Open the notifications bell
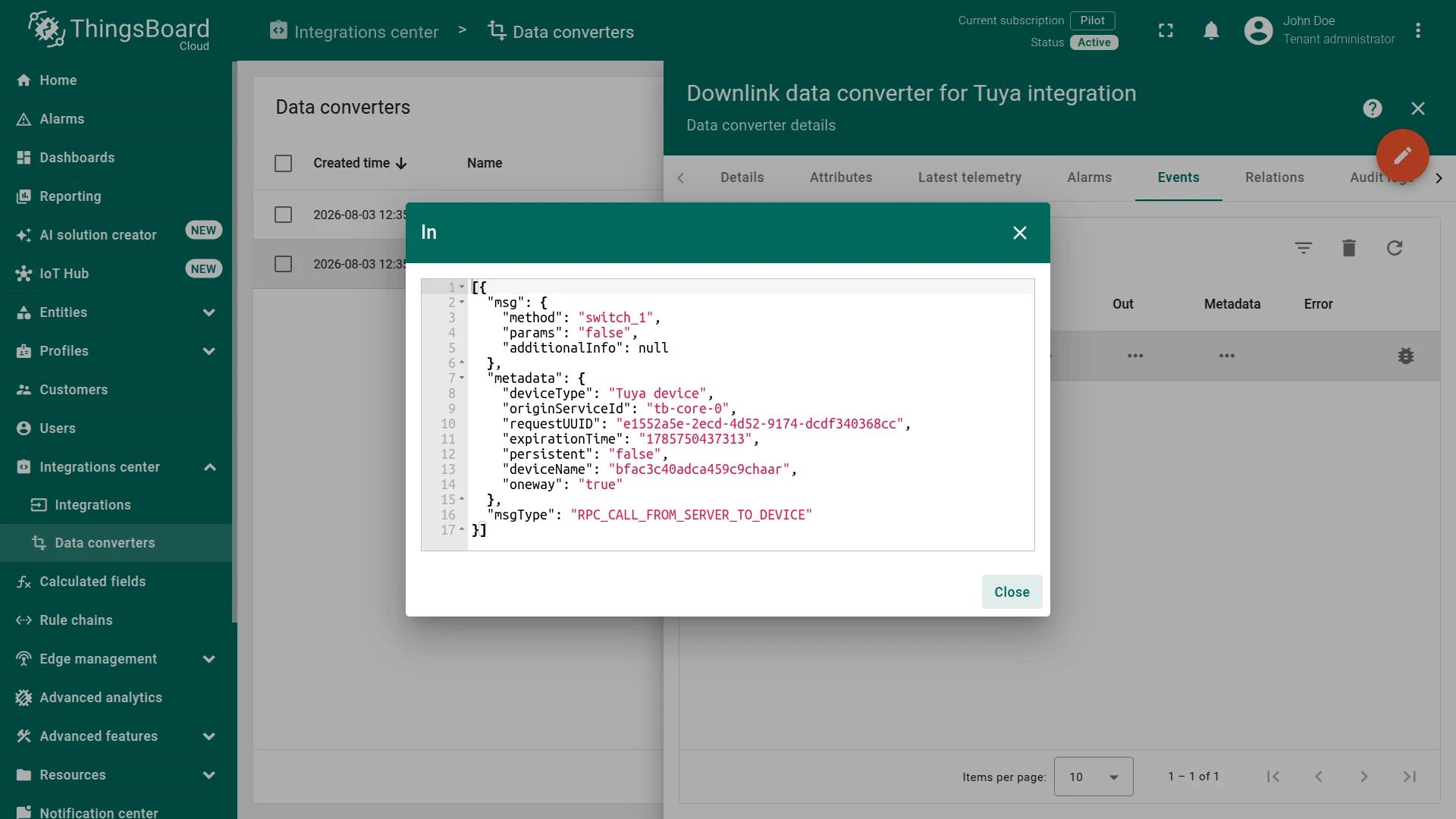The image size is (1456, 819). pyautogui.click(x=1211, y=30)
